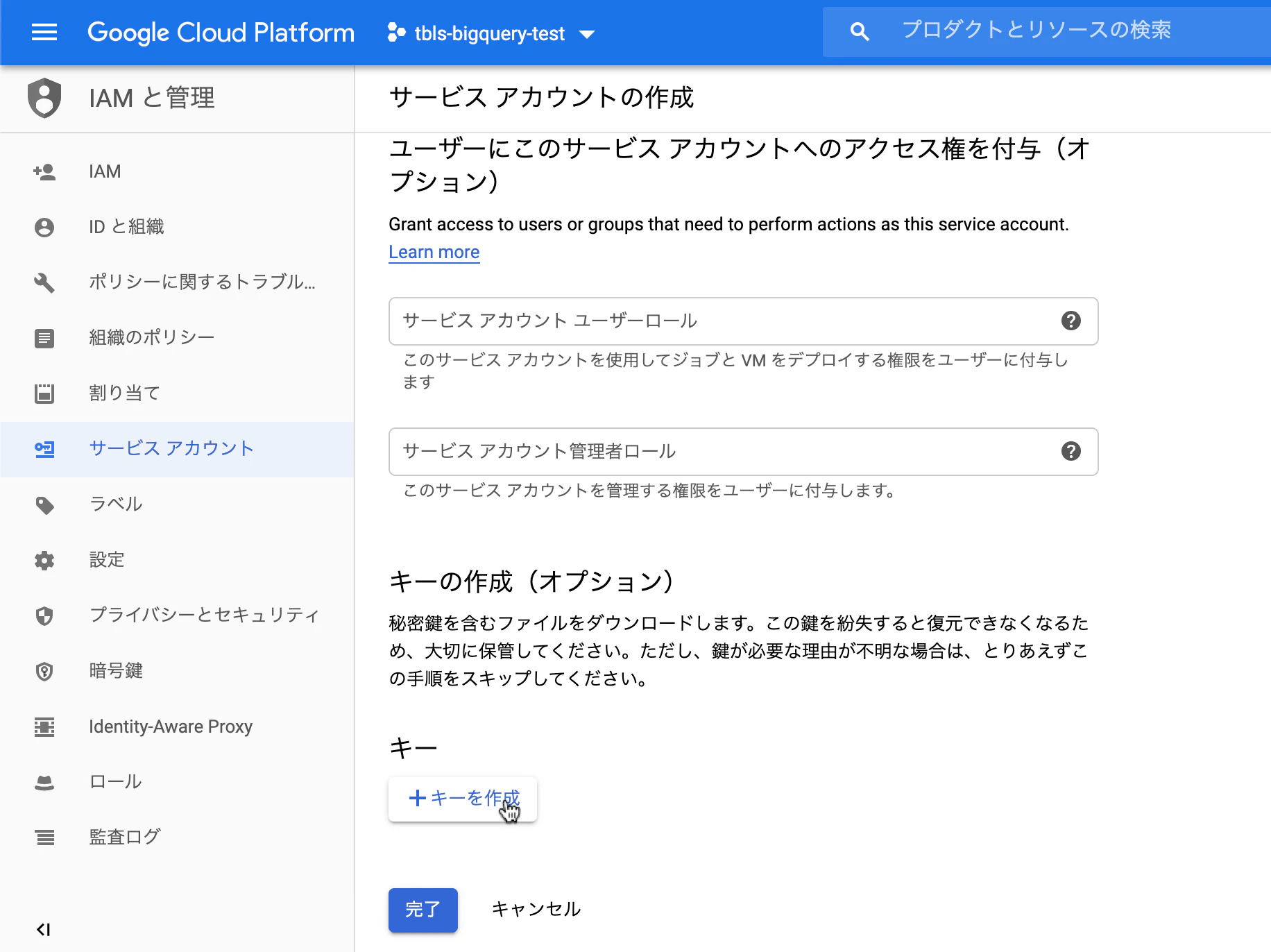Click the policy troubleshooter wrench icon

pos(44,282)
